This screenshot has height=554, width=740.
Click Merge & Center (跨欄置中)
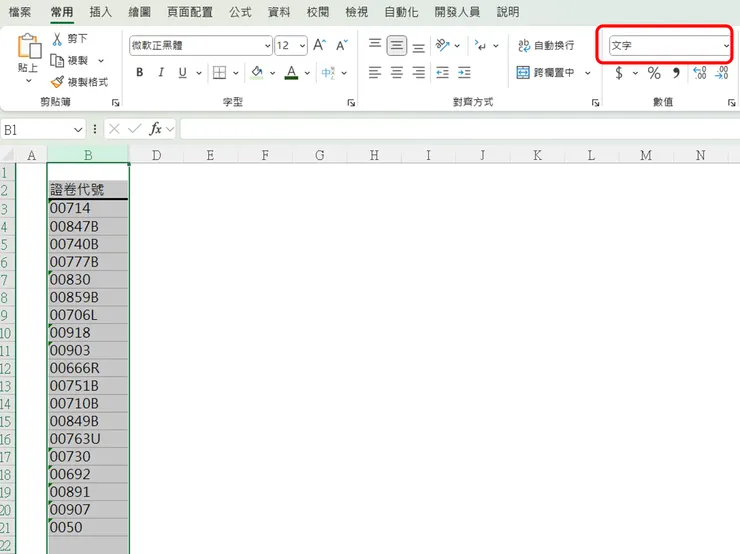tap(546, 73)
